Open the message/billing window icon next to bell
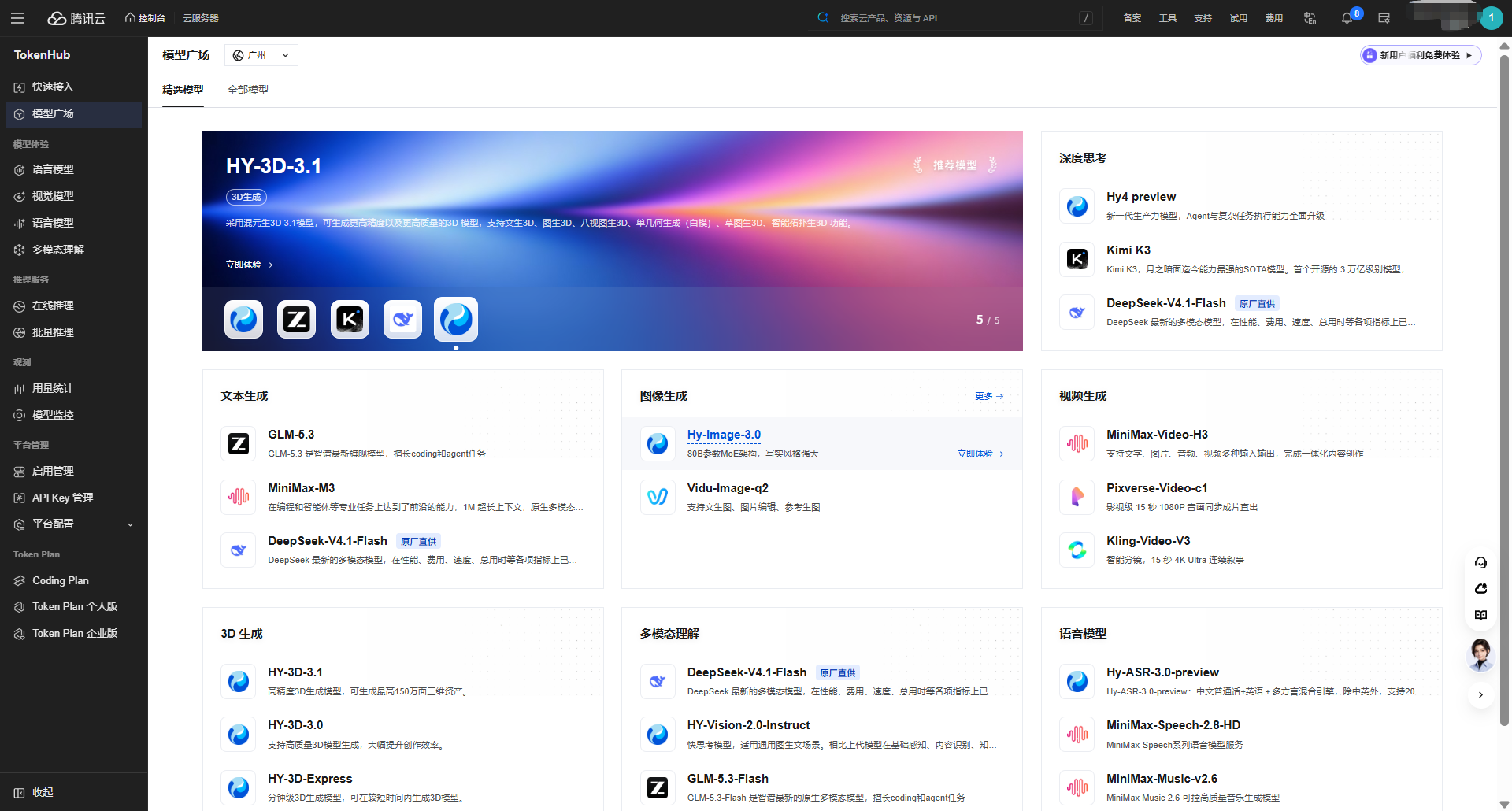The width and height of the screenshot is (1512, 811). click(1384, 18)
